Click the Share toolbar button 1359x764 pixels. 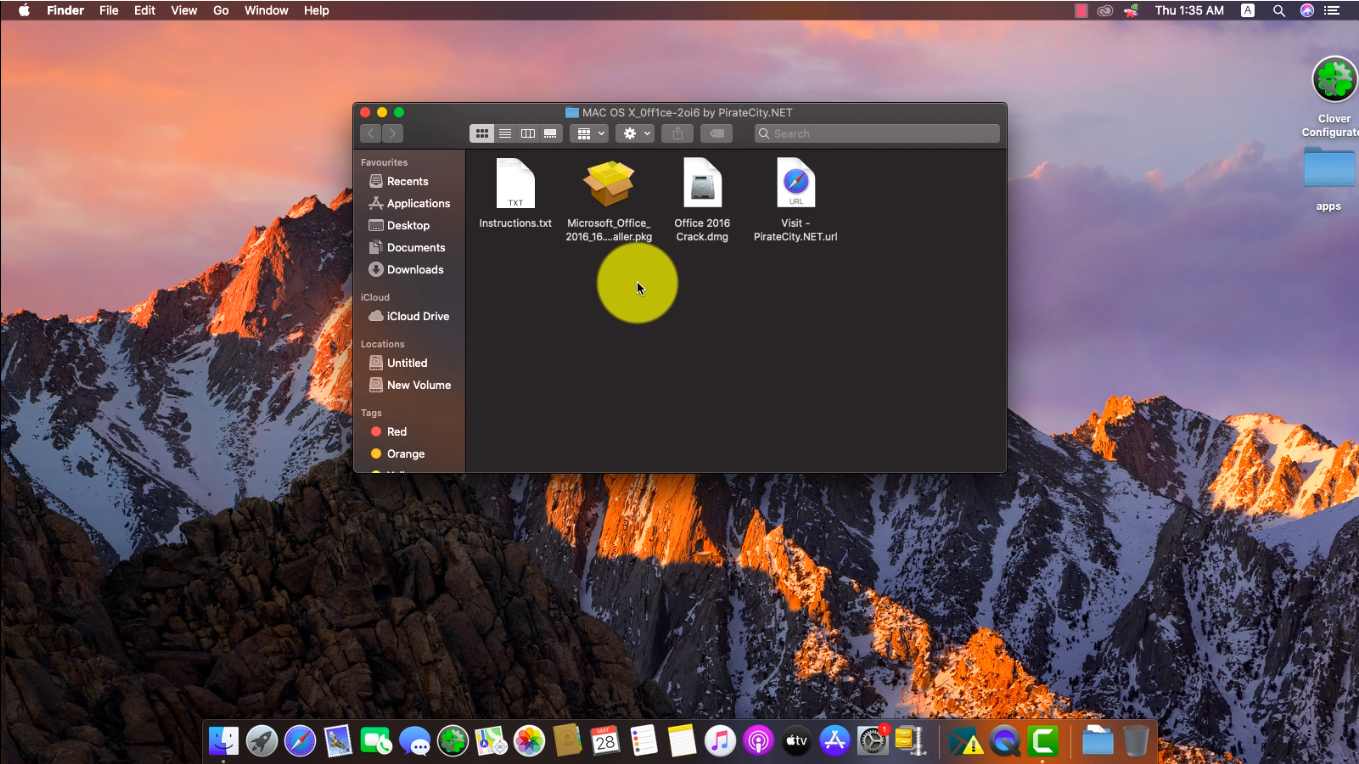(x=678, y=133)
